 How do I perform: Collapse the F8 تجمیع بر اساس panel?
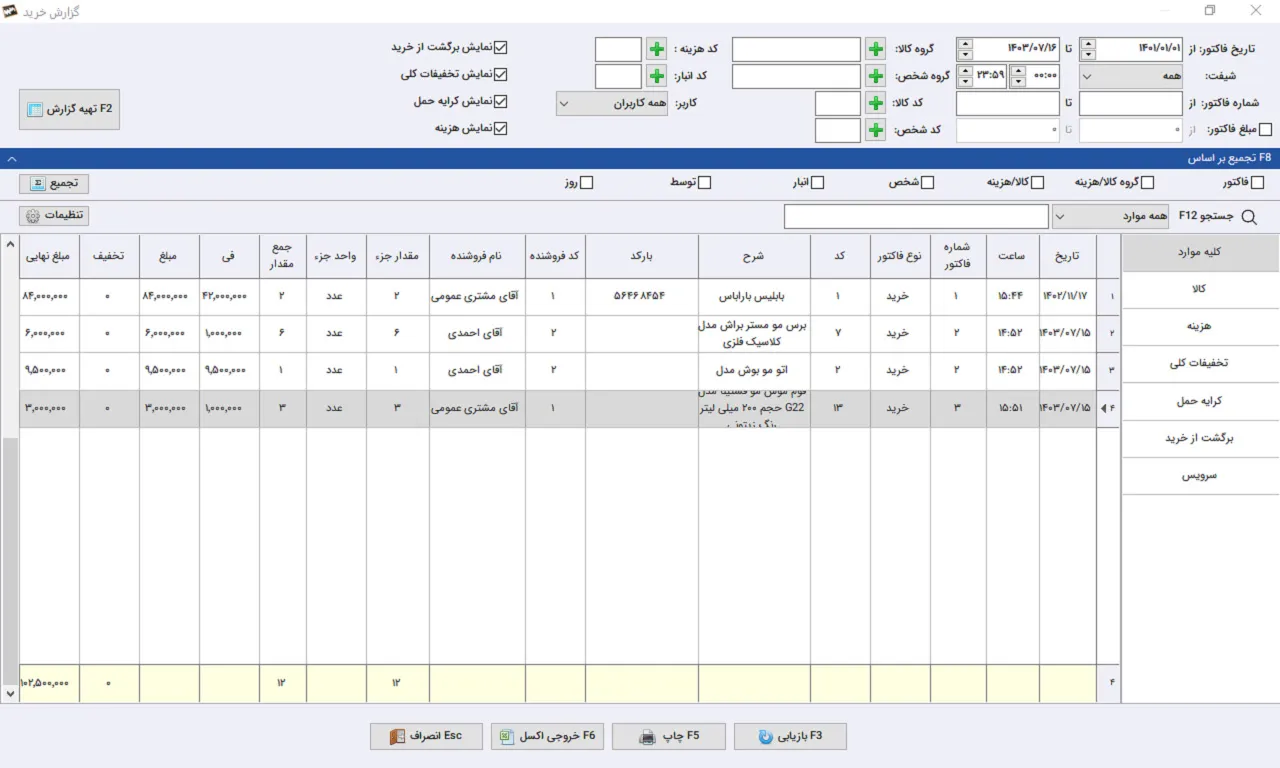tap(11, 158)
